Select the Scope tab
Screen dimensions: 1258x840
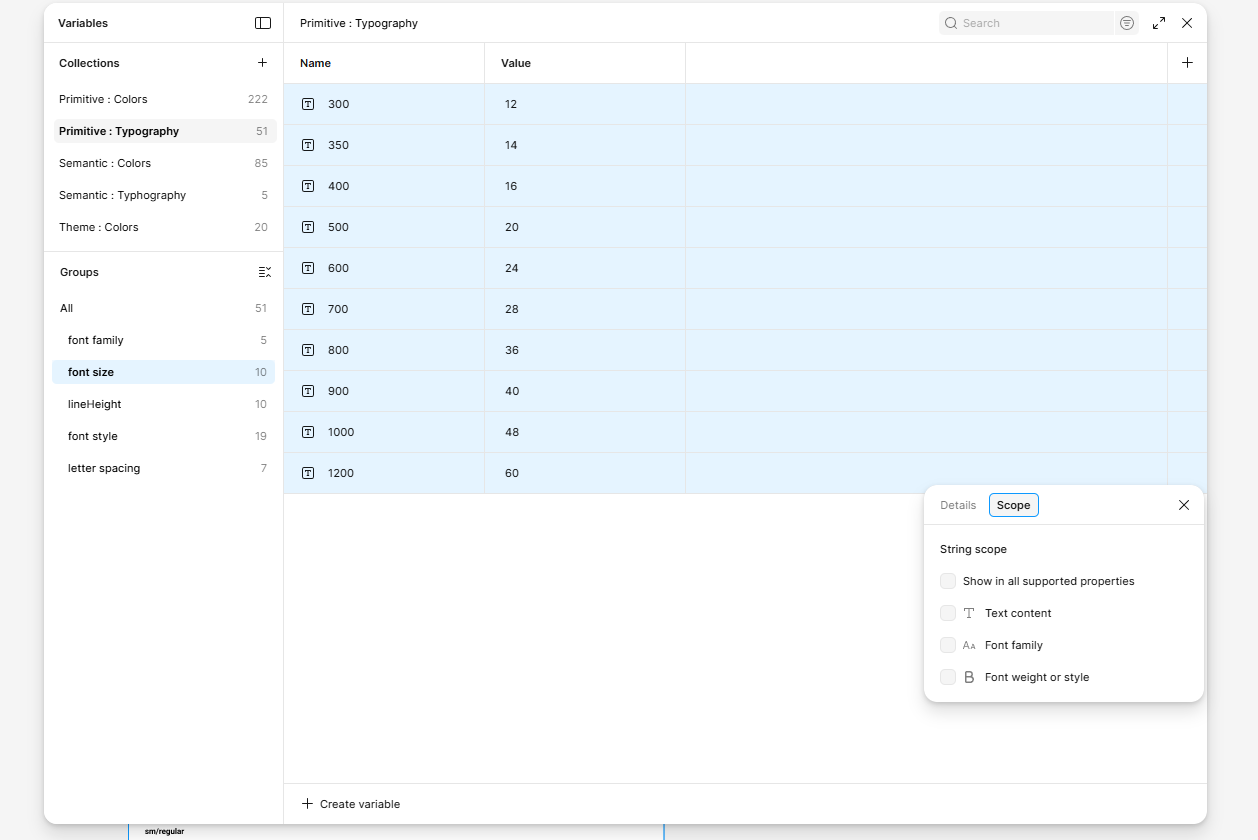pos(1013,505)
